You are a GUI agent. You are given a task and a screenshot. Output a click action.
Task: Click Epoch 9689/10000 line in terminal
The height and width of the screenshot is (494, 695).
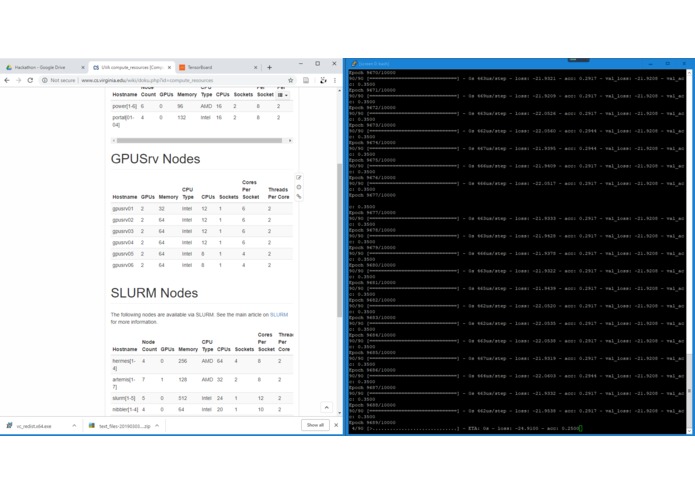372,423
